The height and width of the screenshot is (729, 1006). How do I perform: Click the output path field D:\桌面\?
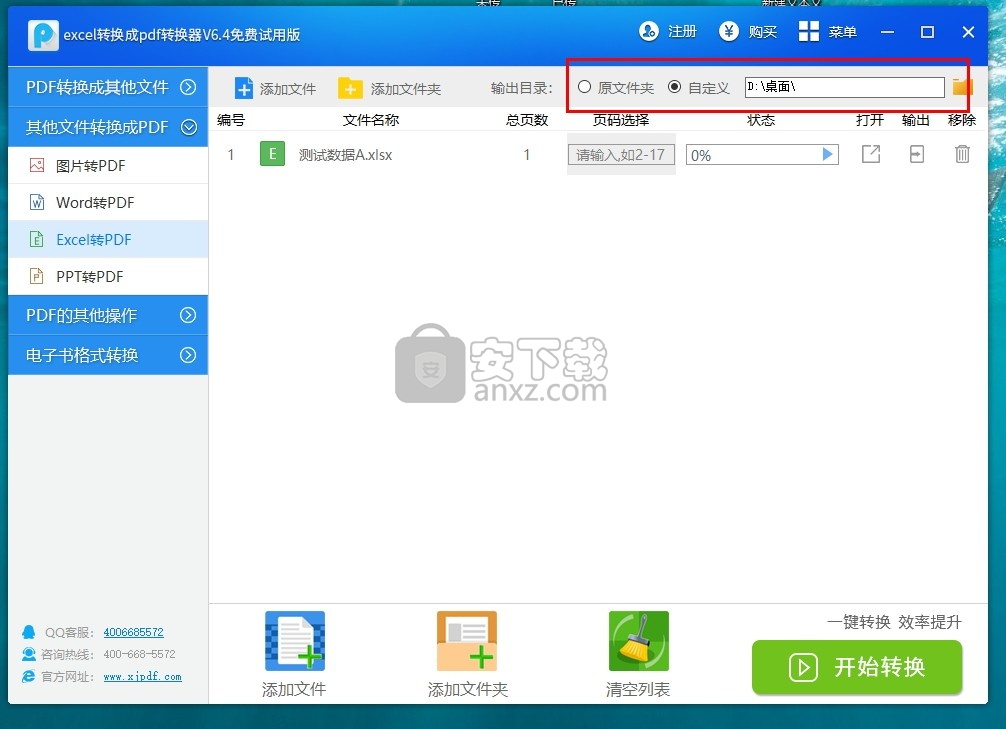844,87
